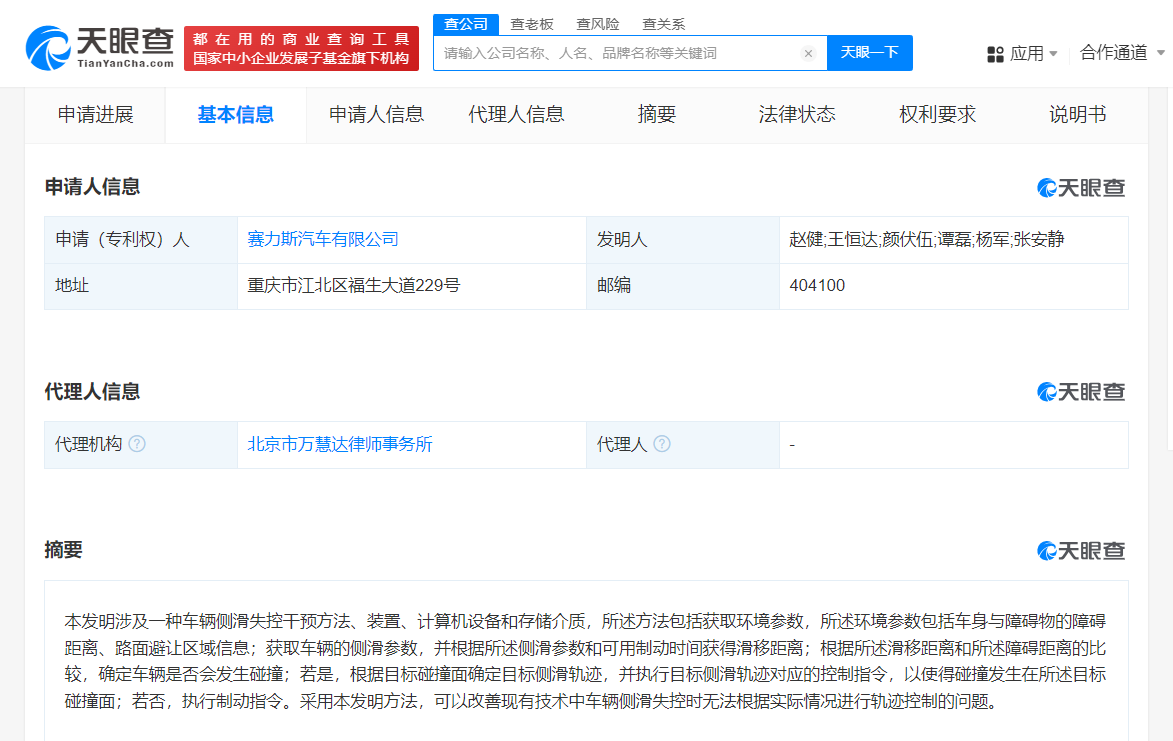This screenshot has width=1173, height=741.
Task: Focus the company name search input field
Action: (615, 53)
